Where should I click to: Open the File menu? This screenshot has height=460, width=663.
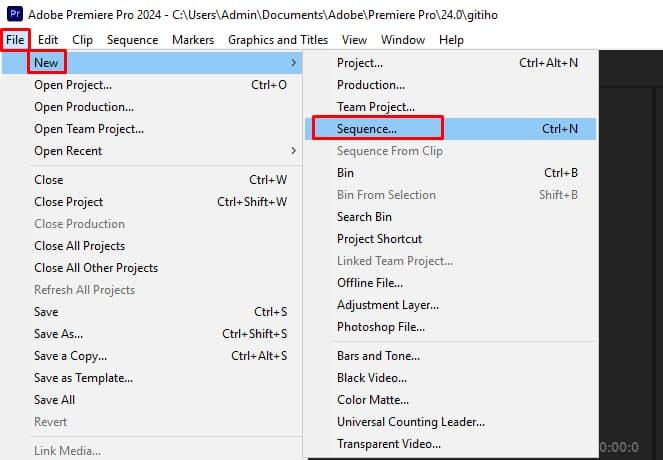(x=15, y=40)
